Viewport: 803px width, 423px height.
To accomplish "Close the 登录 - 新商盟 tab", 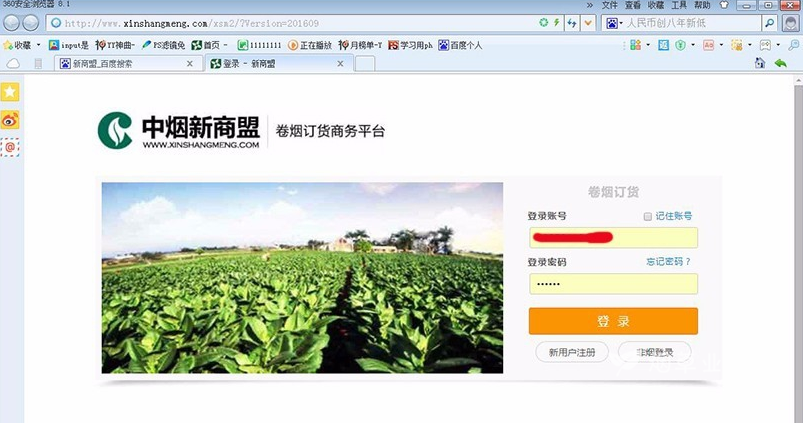I will [340, 64].
